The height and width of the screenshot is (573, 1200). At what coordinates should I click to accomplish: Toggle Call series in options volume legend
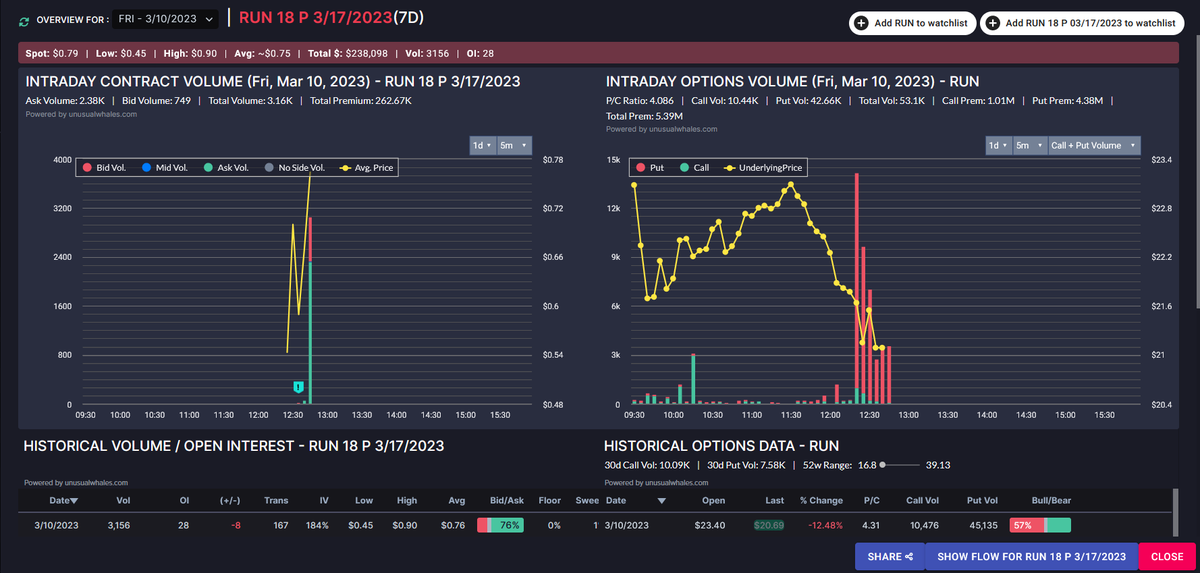coord(693,168)
